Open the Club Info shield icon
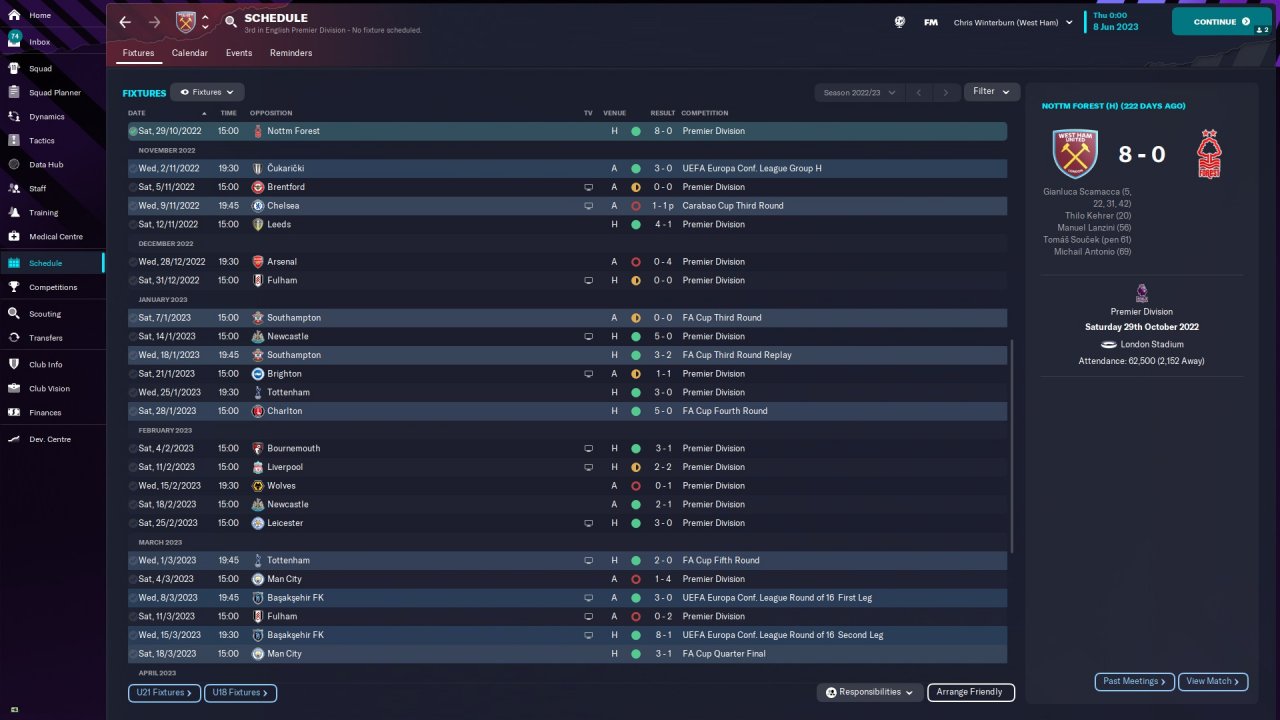Screen dimensions: 1280x720 coord(14,365)
